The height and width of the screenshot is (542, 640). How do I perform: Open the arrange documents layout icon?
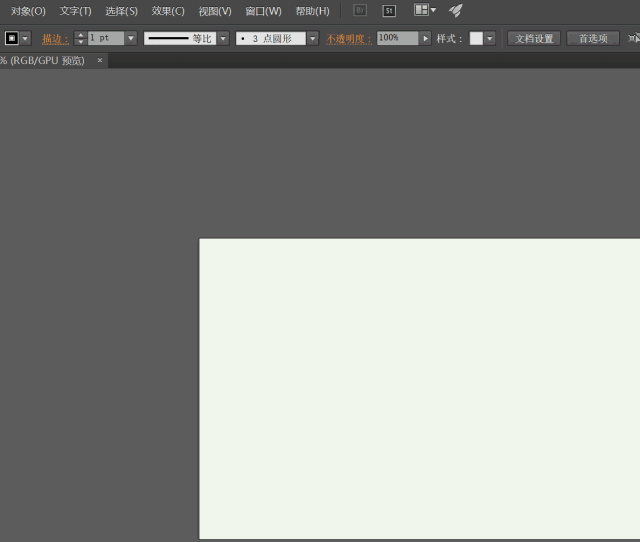424,10
